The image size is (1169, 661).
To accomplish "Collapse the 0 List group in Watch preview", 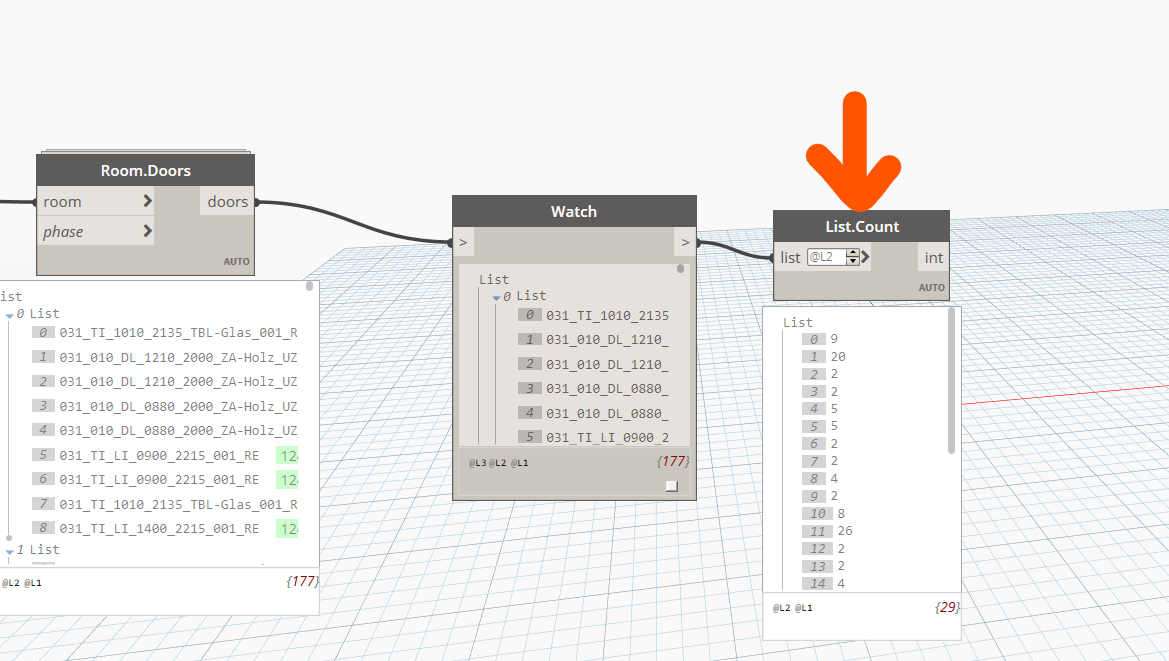I will (x=495, y=295).
